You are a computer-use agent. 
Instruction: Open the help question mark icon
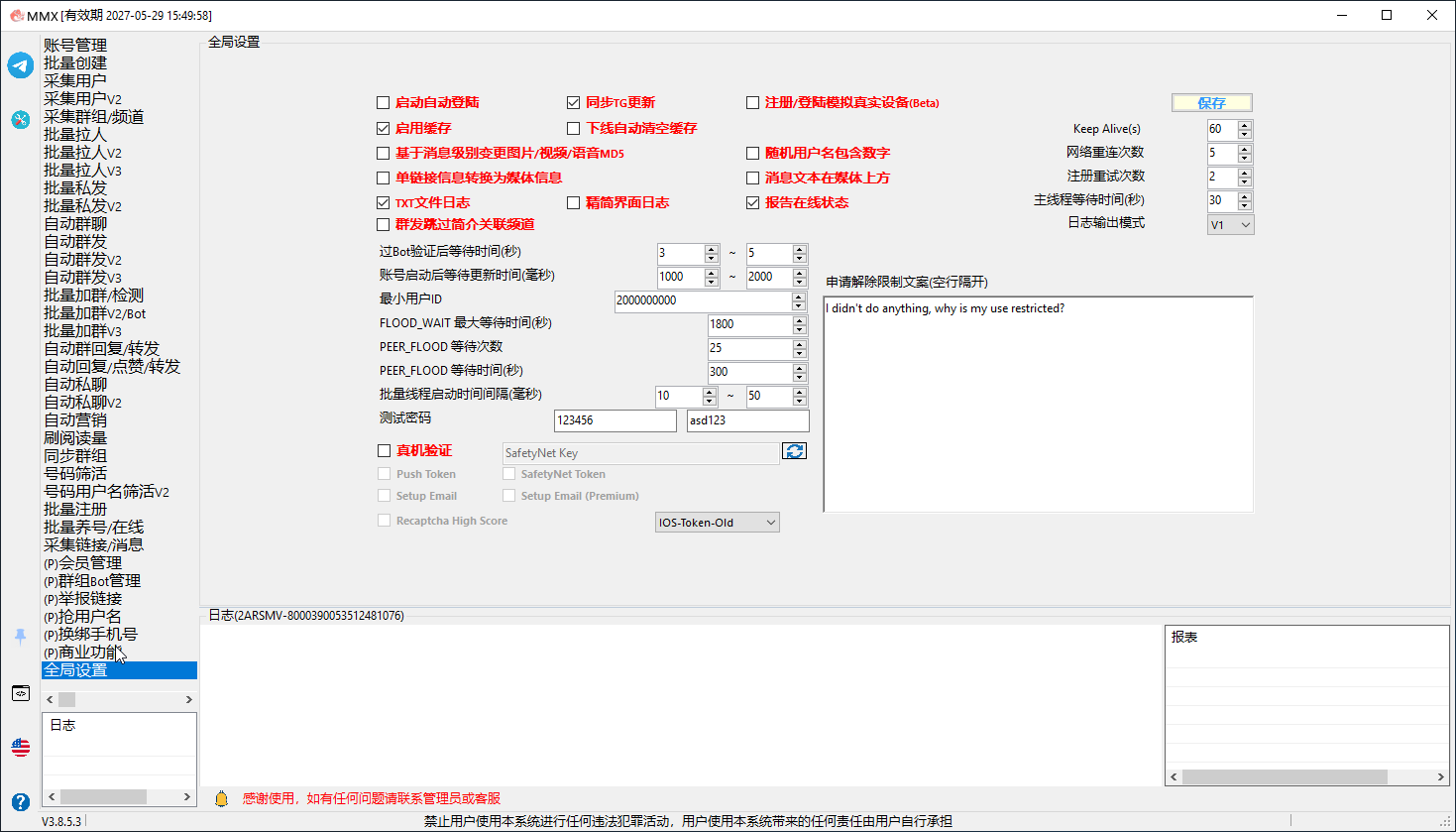click(21, 801)
